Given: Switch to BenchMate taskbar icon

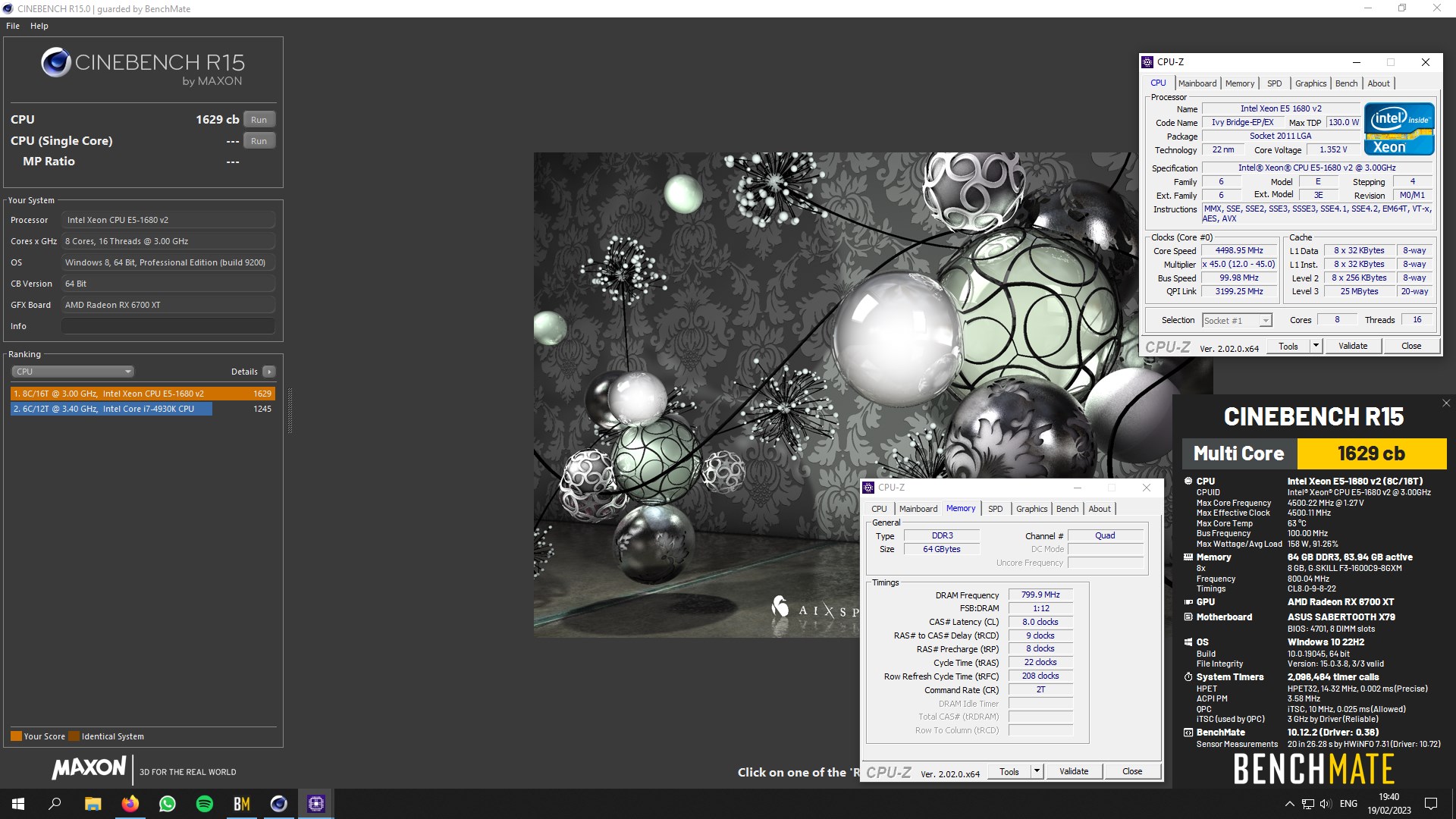Looking at the screenshot, I should click(x=241, y=804).
